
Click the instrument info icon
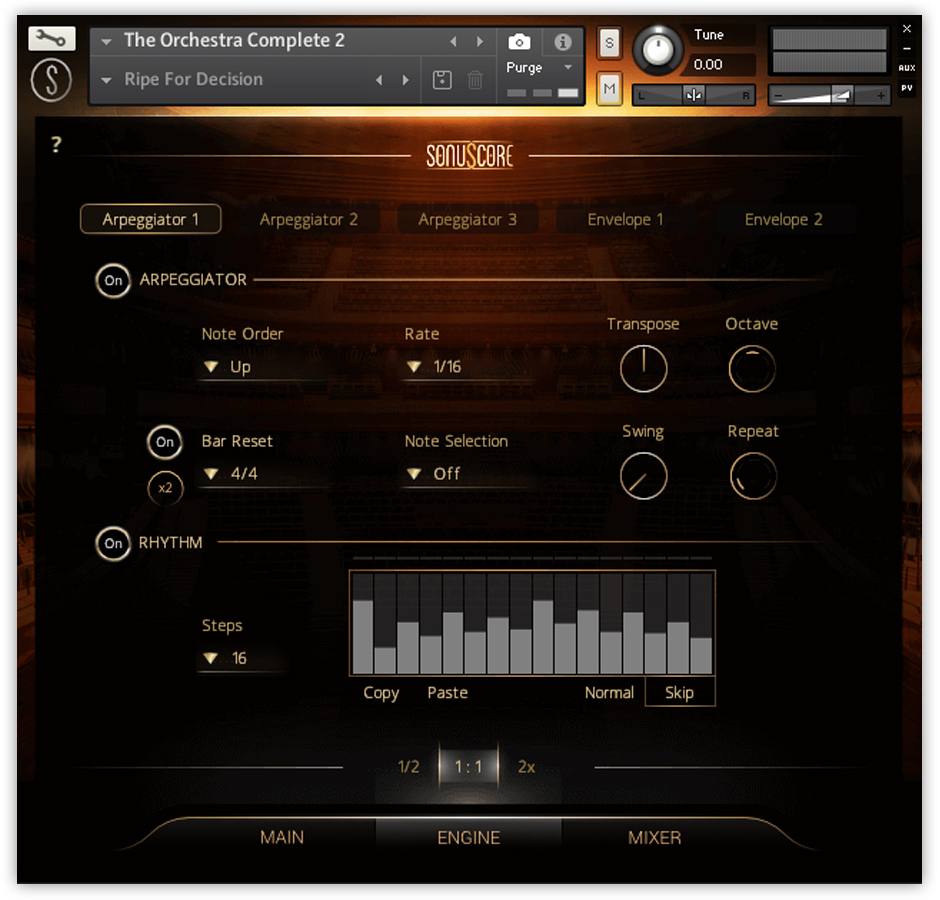[561, 42]
